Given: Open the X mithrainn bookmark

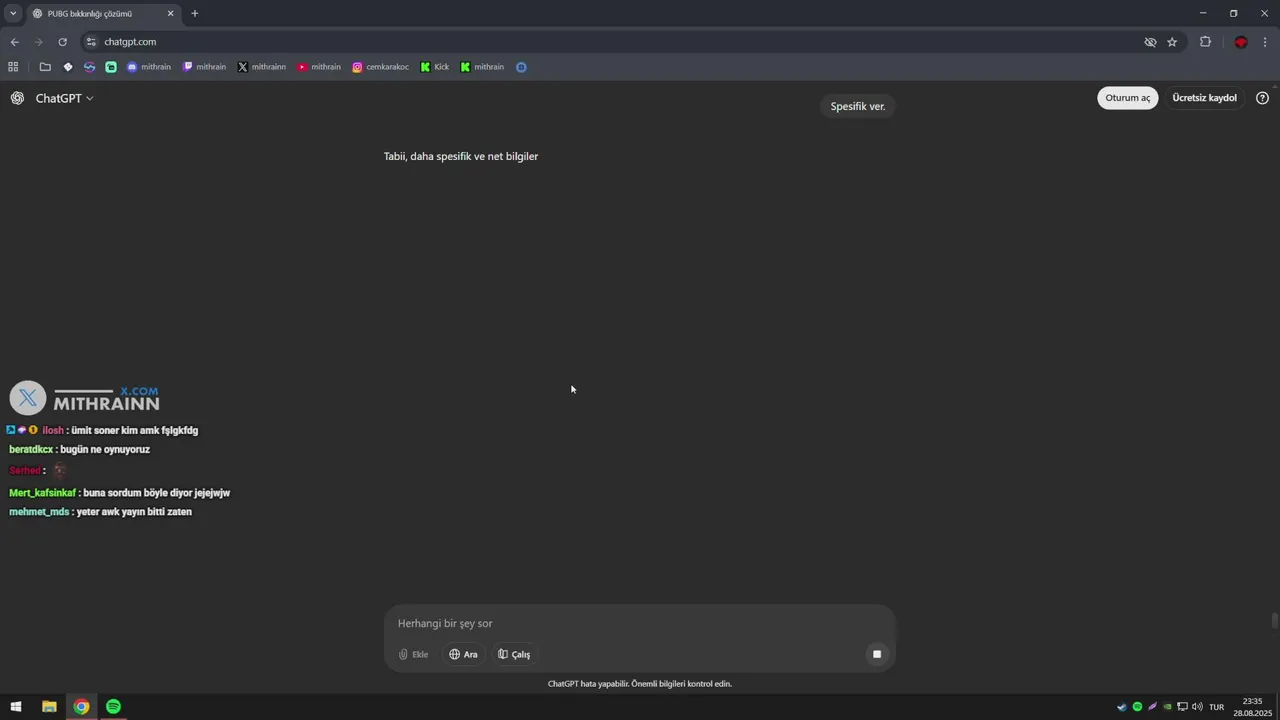Looking at the screenshot, I should (x=261, y=67).
